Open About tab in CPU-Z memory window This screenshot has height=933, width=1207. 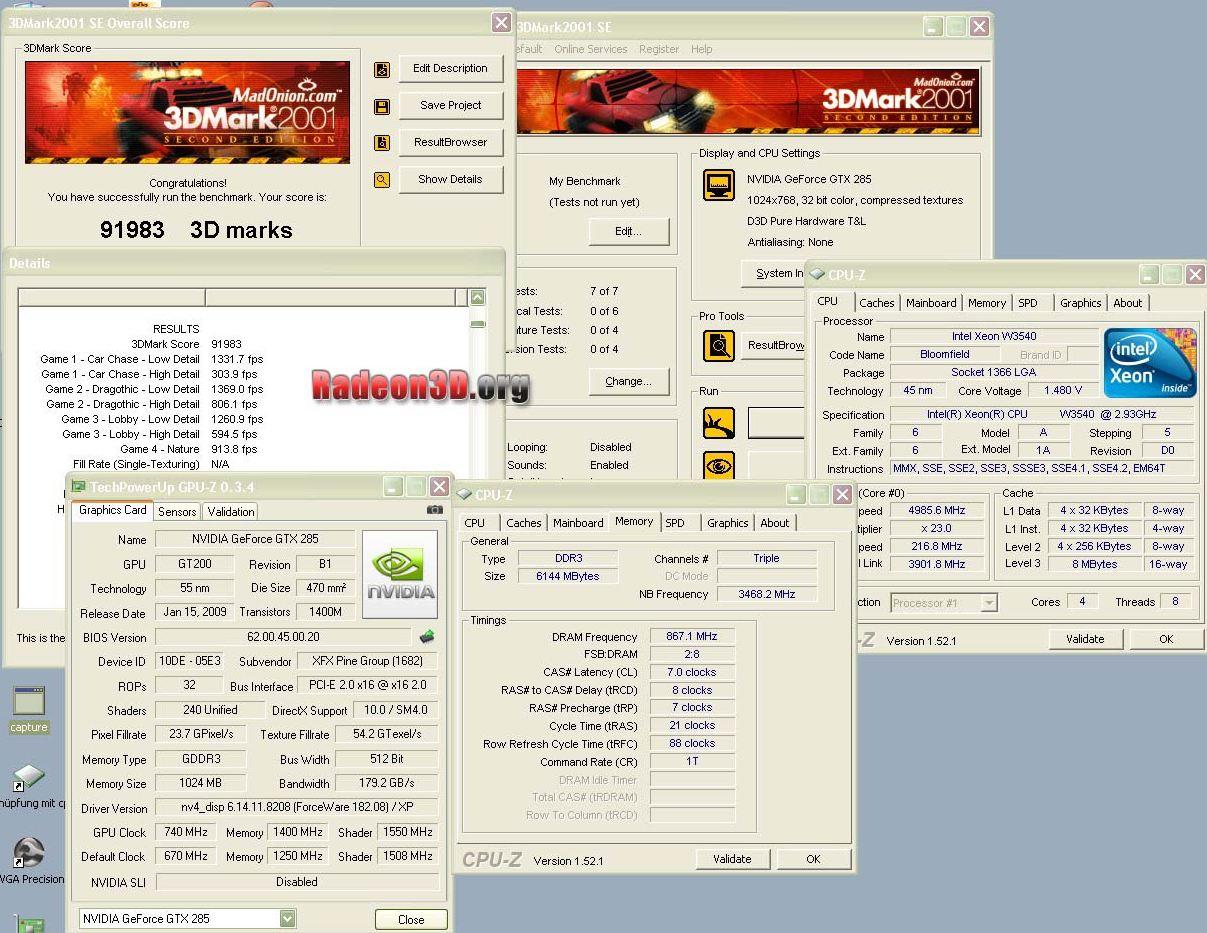(775, 523)
